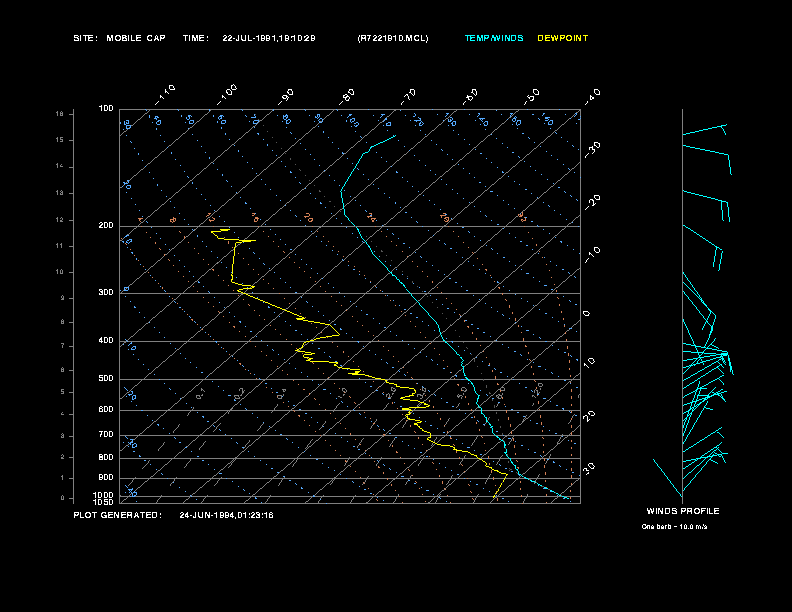Click the cyan "TEMP/WINDS" legend label
Image resolution: width=792 pixels, height=612 pixels.
[x=494, y=38]
